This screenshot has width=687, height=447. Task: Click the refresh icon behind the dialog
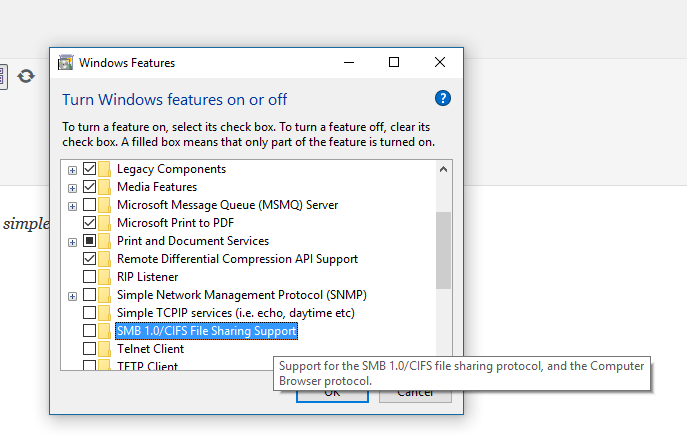click(26, 76)
